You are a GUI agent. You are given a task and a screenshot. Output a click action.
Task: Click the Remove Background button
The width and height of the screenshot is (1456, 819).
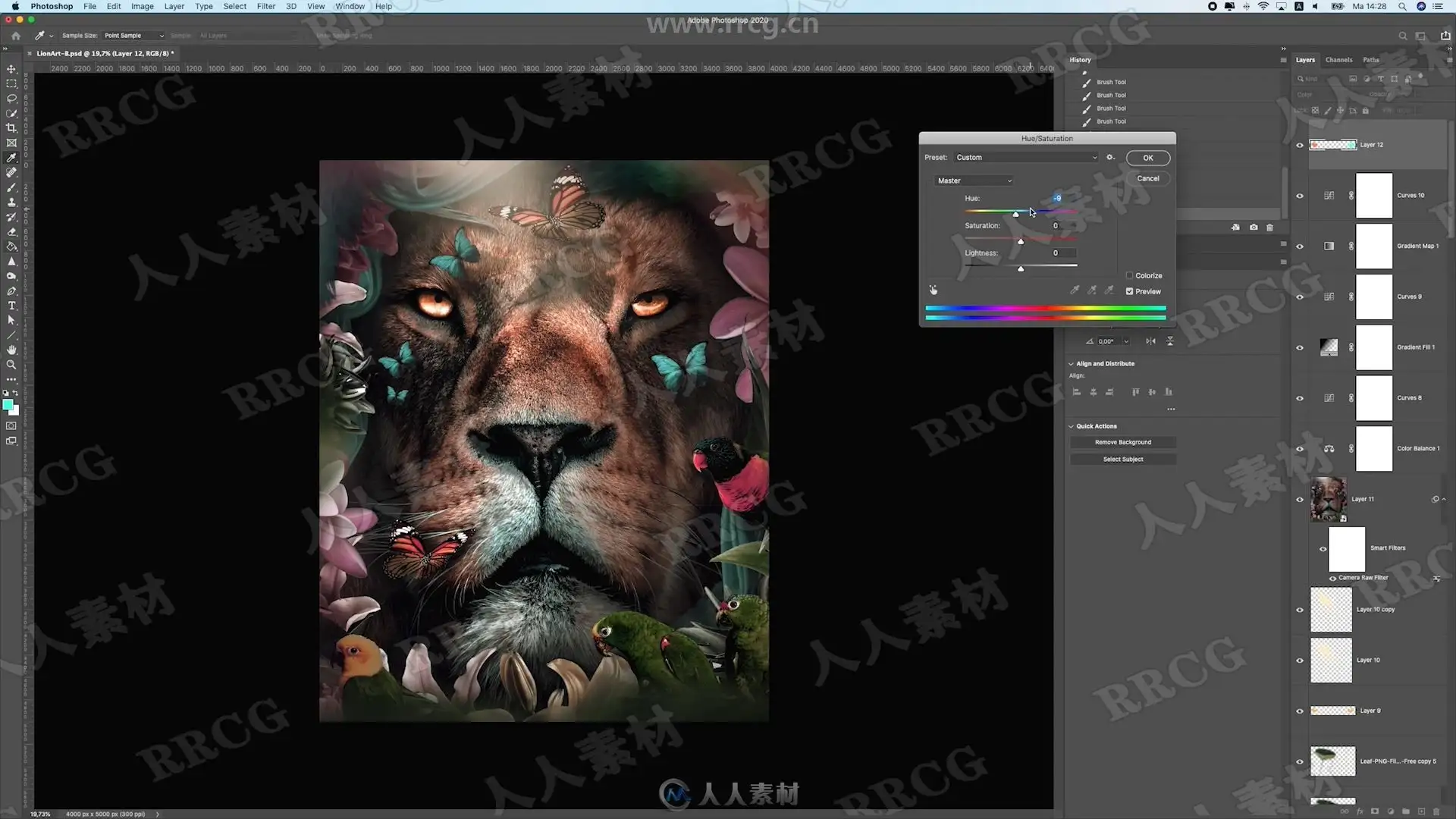[1123, 442]
